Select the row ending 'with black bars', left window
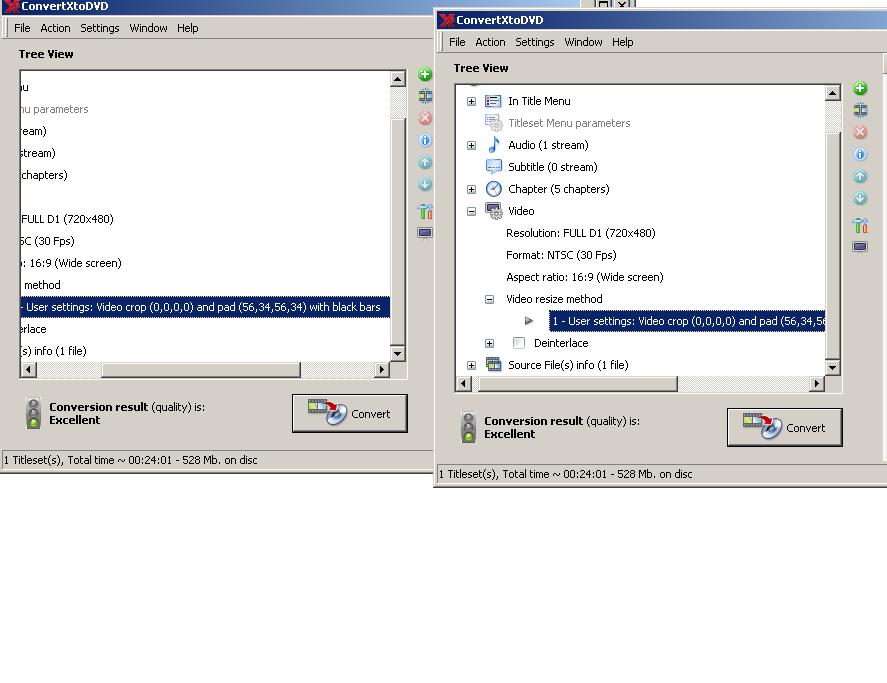The height and width of the screenshot is (683, 887). [205, 307]
